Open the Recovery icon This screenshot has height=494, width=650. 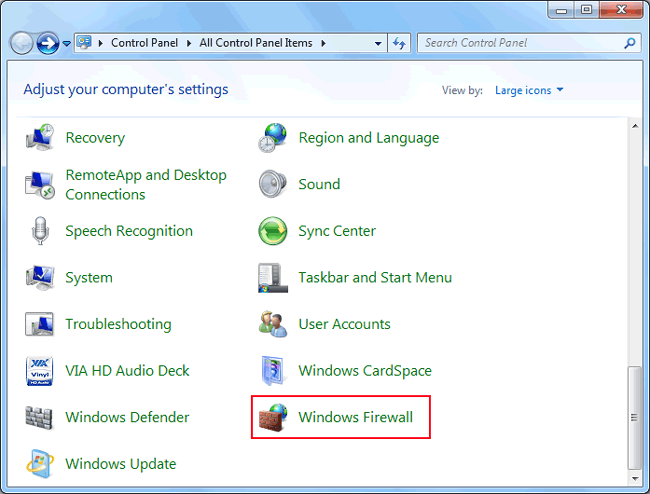click(40, 138)
